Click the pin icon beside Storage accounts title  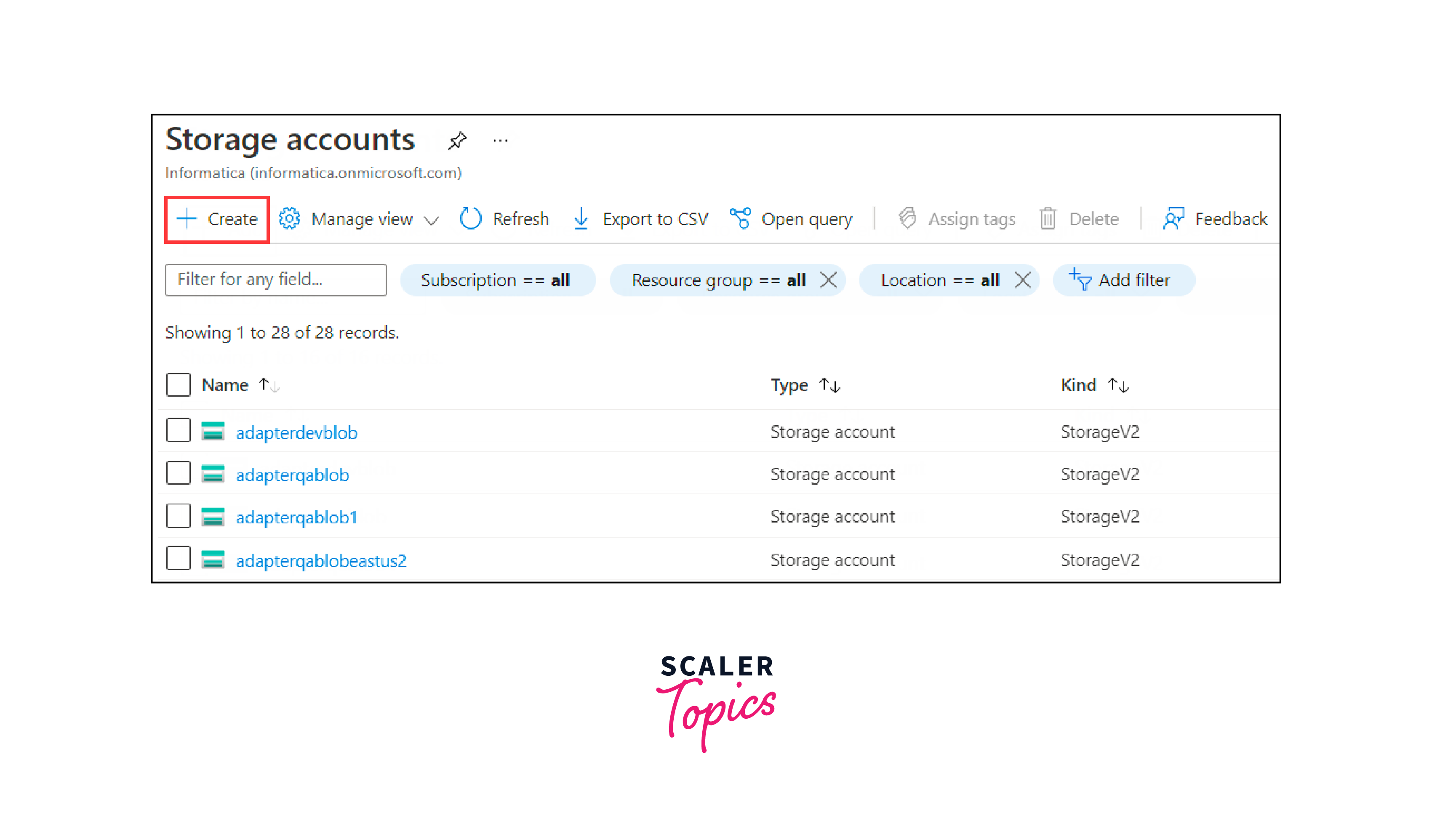(x=457, y=140)
